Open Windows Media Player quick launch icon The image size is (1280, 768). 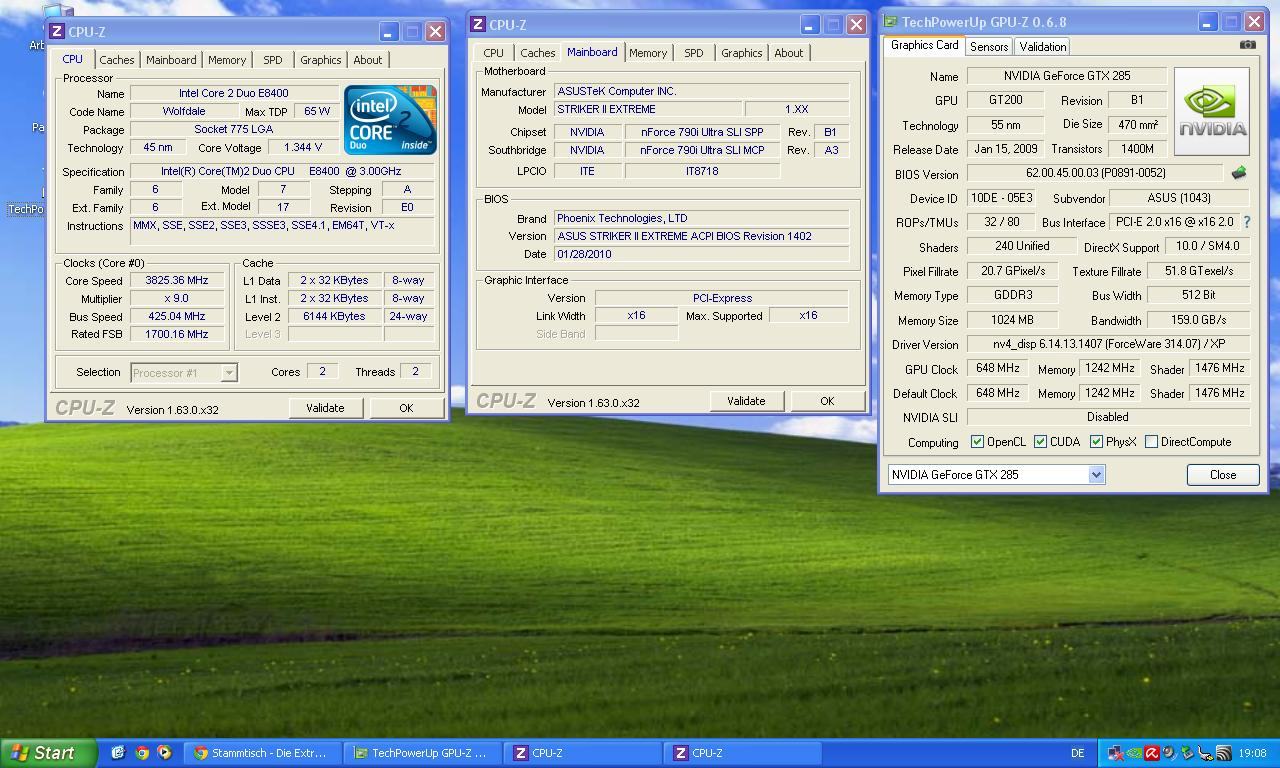165,753
